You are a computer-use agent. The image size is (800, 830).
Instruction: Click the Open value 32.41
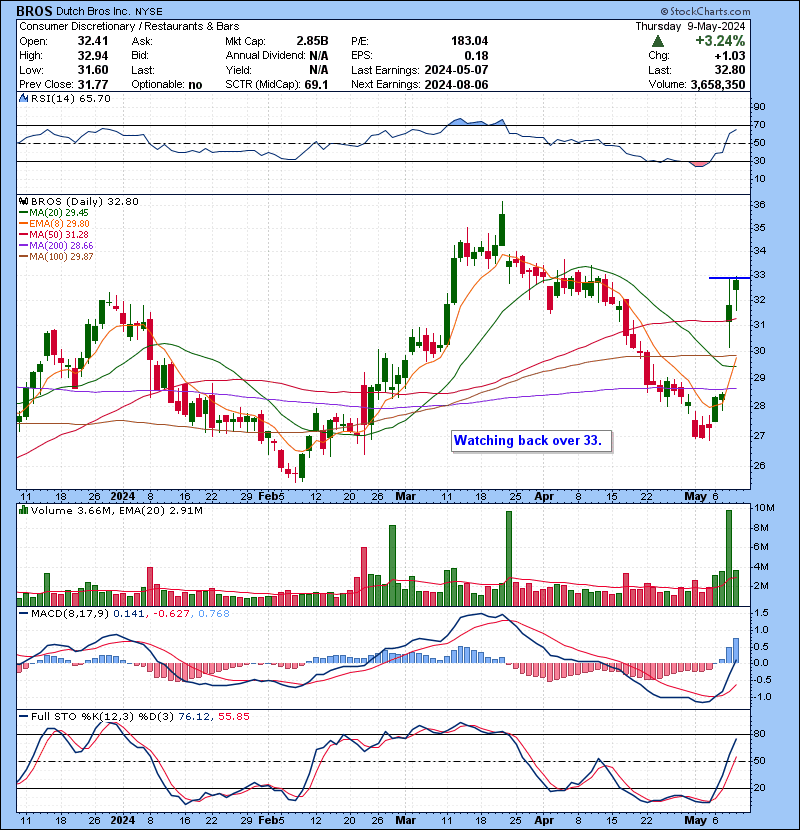click(x=93, y=41)
